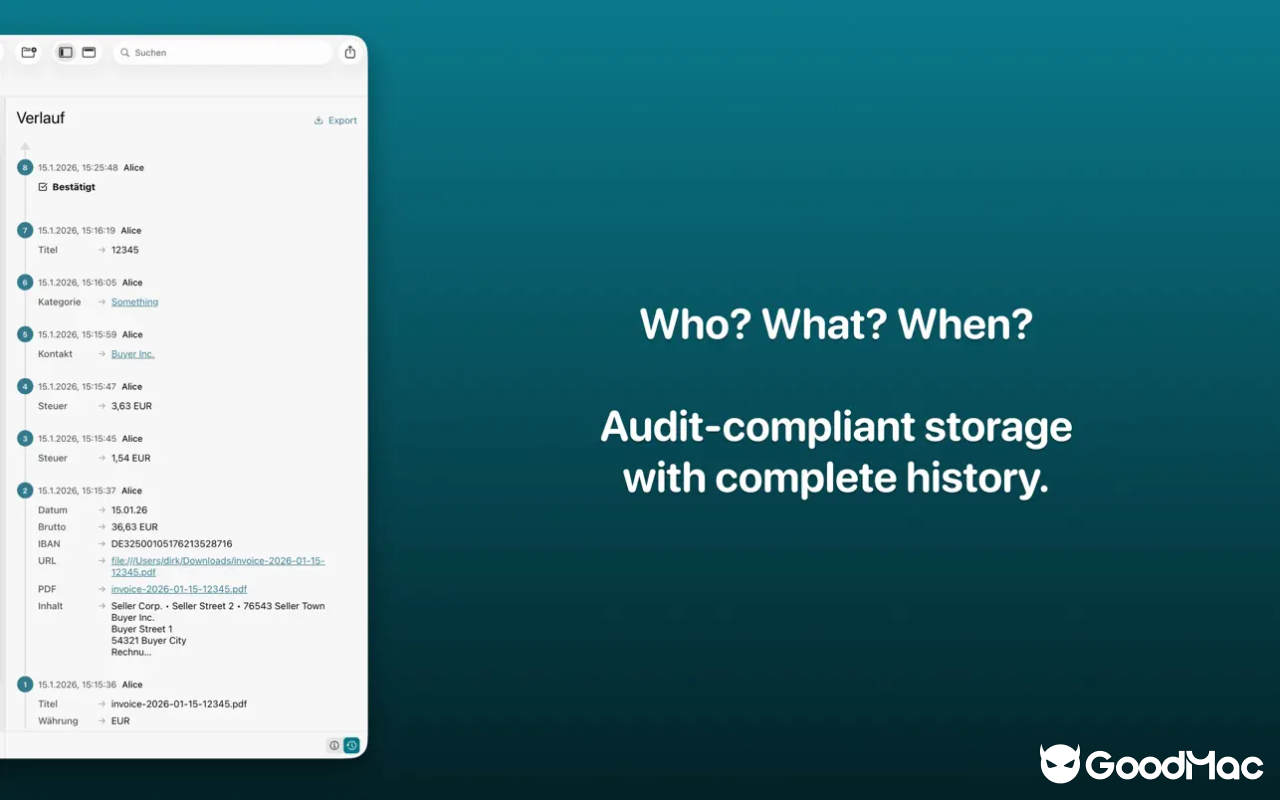Select history step marker 1

click(x=25, y=684)
